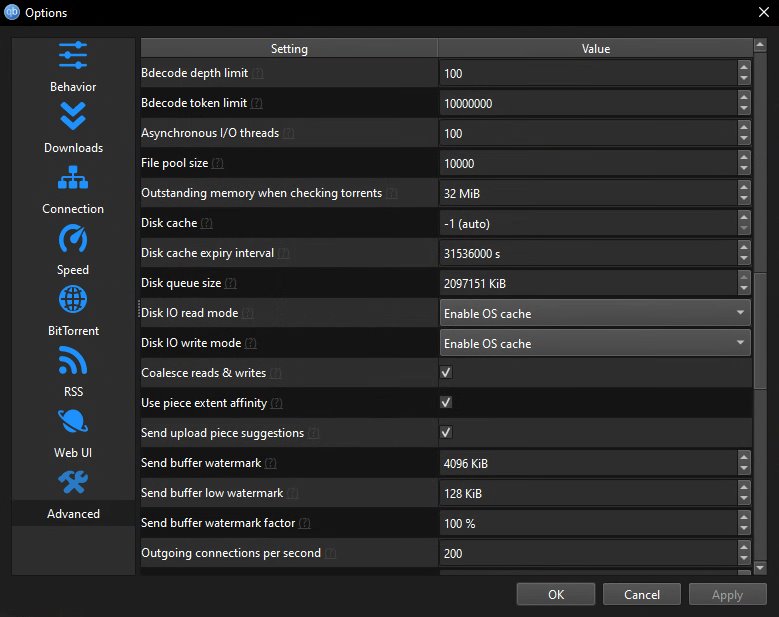779x617 pixels.
Task: Select the Downloads section icon
Action: coord(73,117)
